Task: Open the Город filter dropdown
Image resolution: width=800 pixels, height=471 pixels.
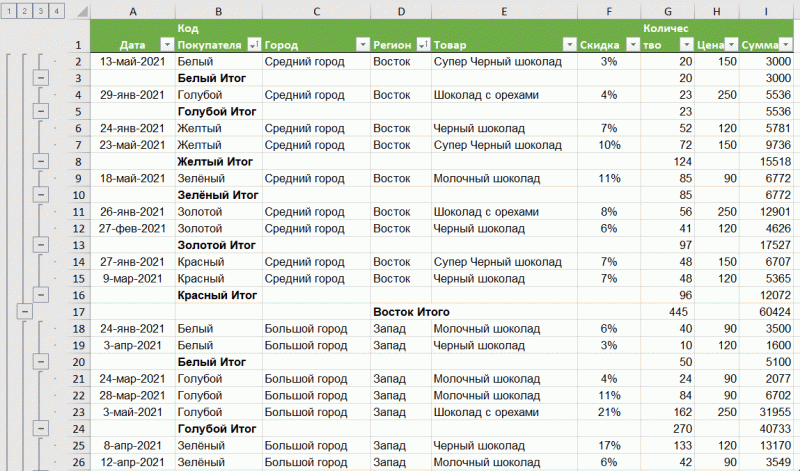Action: (360, 45)
